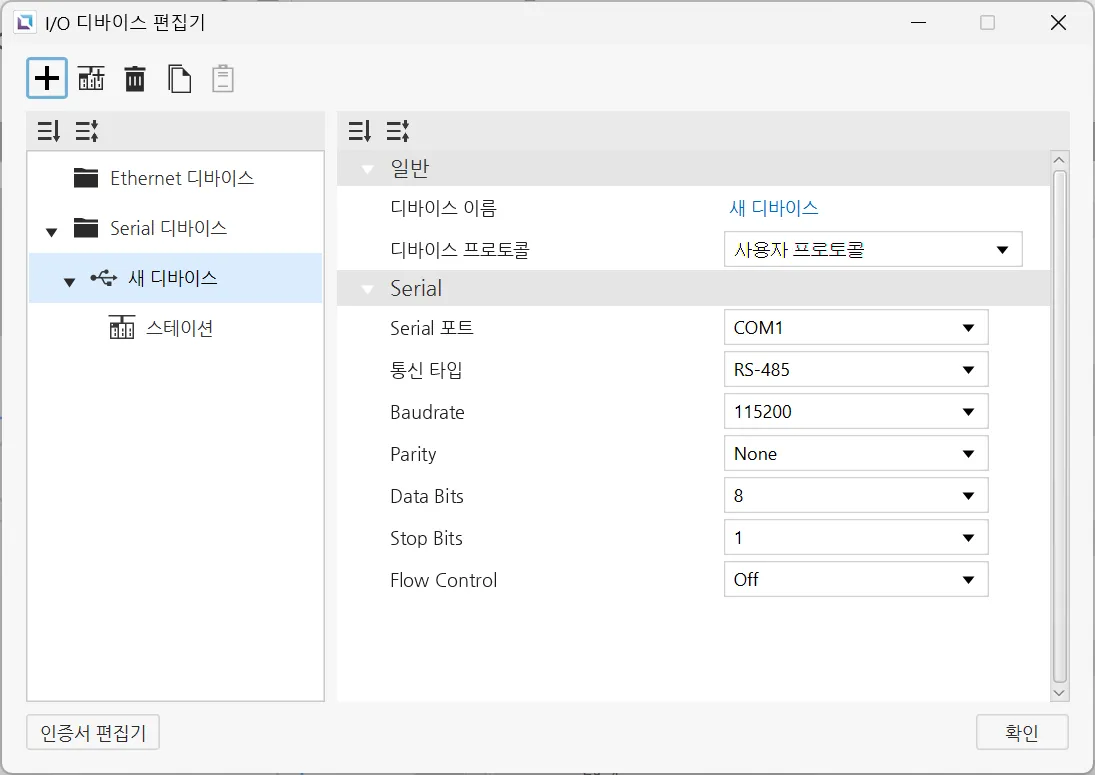Click the trash delete icon
This screenshot has height=775, width=1095.
tap(135, 78)
